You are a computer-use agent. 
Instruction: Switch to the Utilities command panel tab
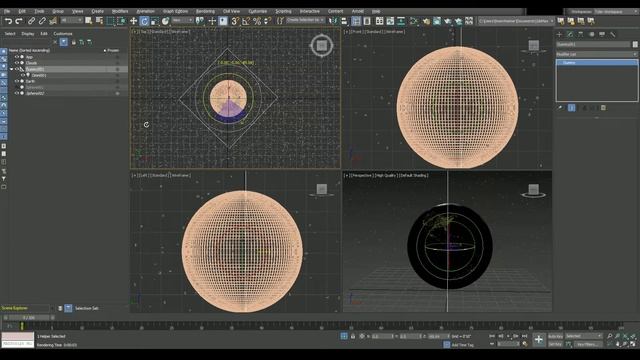(x=613, y=34)
